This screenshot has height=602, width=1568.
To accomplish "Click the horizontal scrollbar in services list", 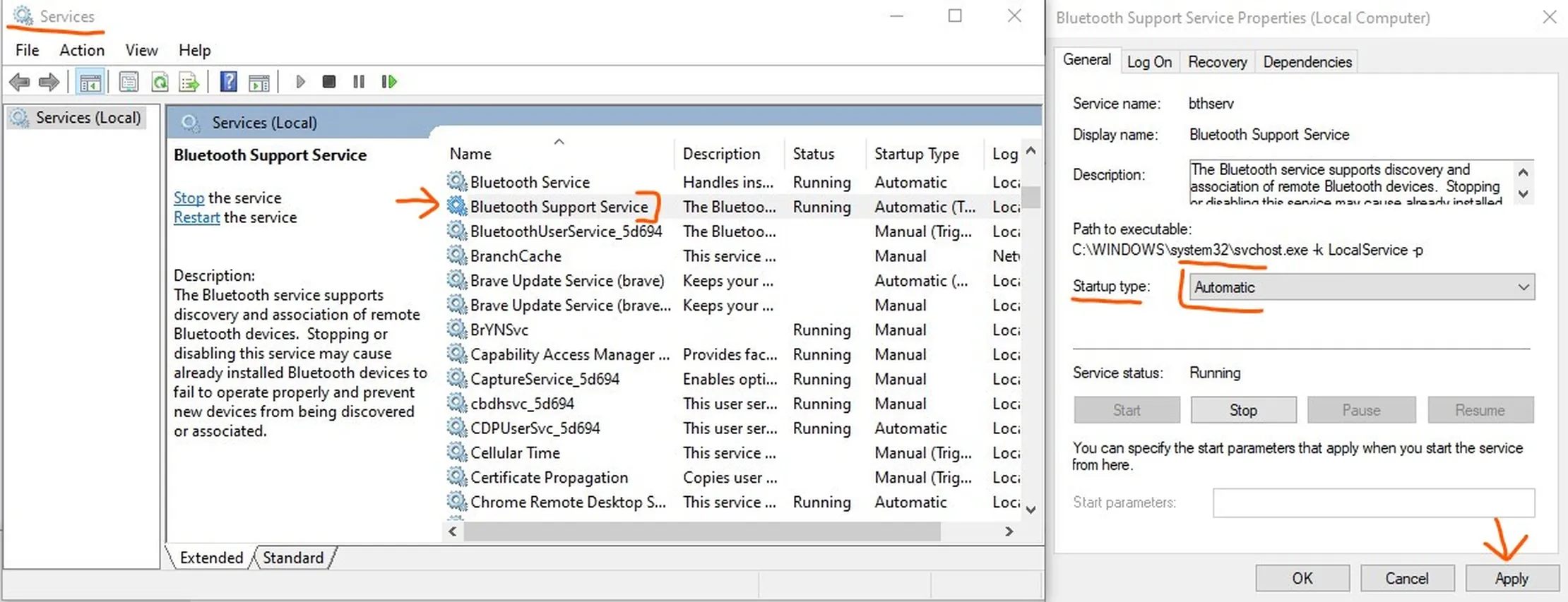I will point(701,531).
